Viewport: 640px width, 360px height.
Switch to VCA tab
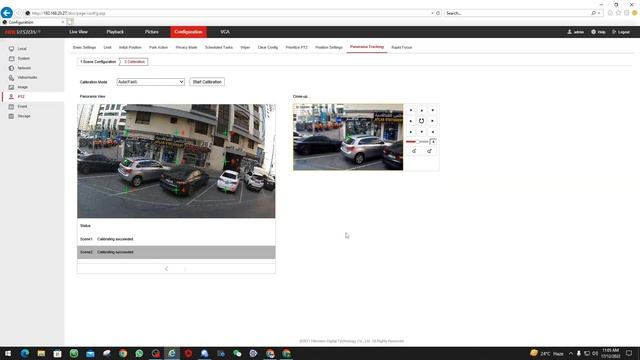point(225,32)
